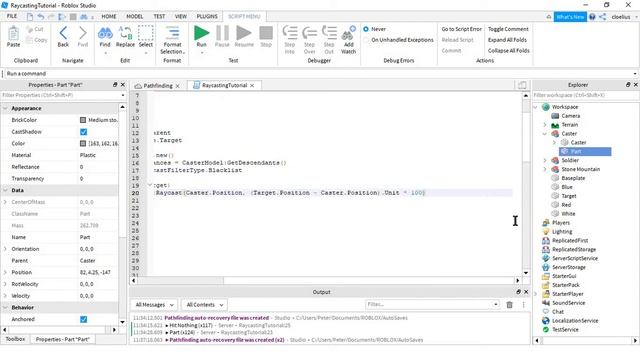Click Step Into debugger icon

[x=290, y=33]
